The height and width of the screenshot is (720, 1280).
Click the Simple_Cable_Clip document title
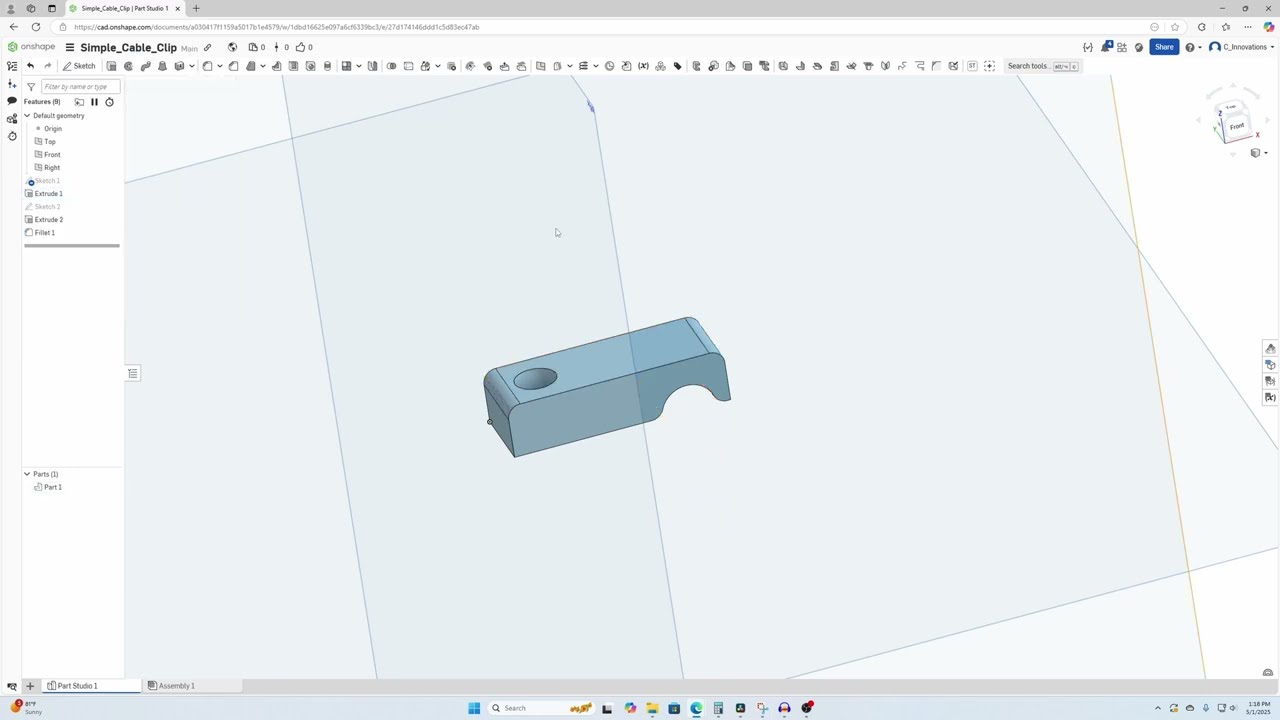(128, 47)
